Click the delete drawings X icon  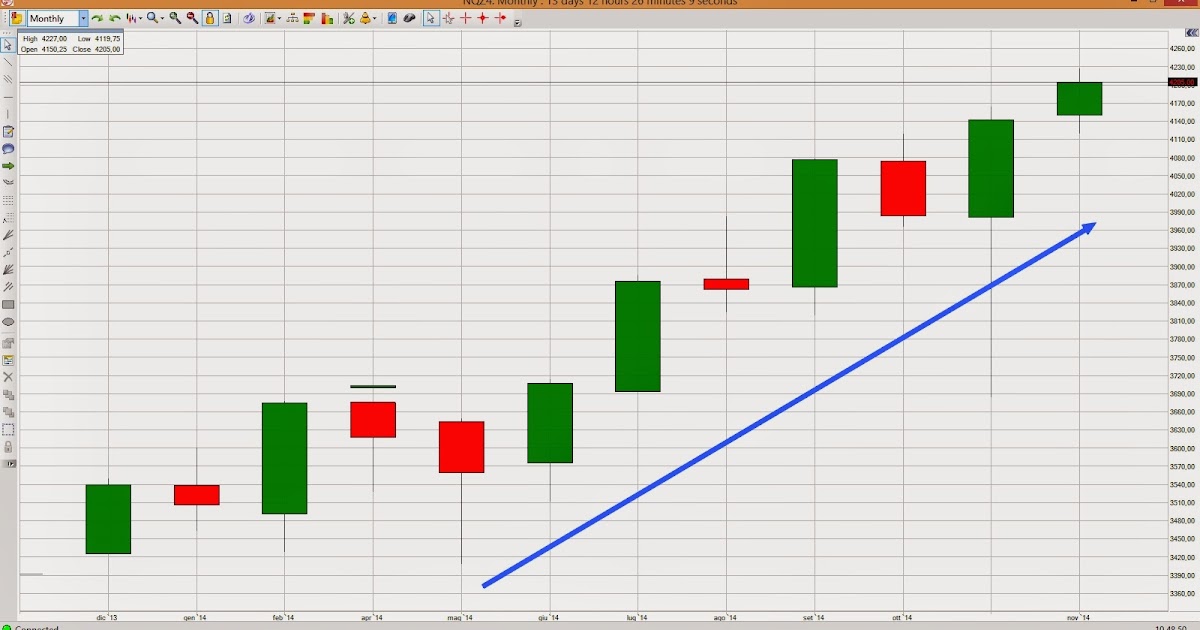click(9, 377)
